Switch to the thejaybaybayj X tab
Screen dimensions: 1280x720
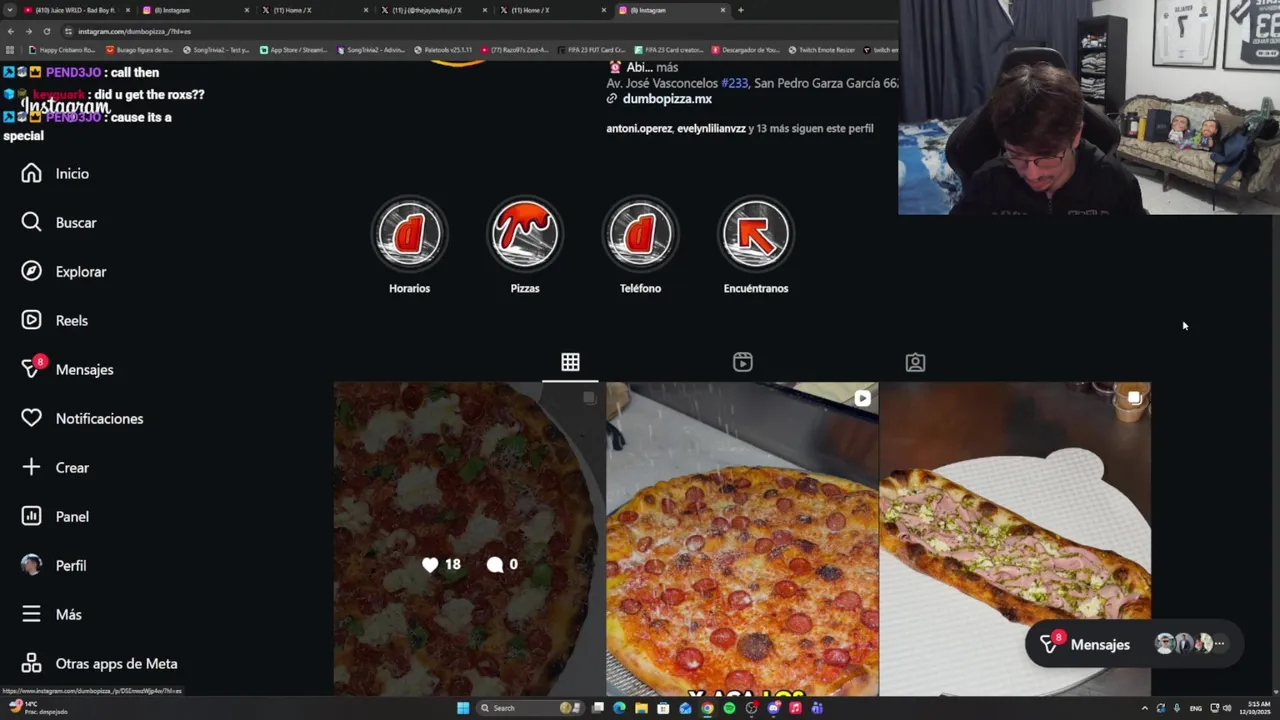click(434, 10)
